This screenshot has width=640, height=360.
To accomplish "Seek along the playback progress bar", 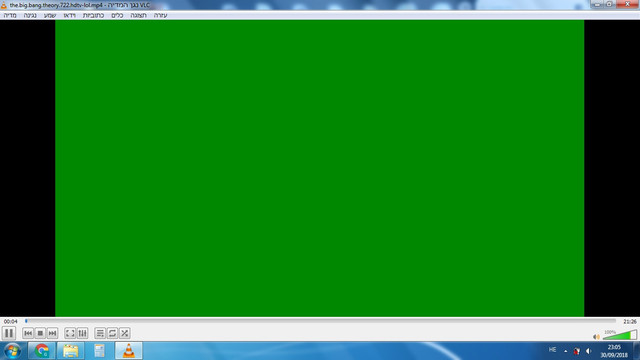I will coord(320,321).
